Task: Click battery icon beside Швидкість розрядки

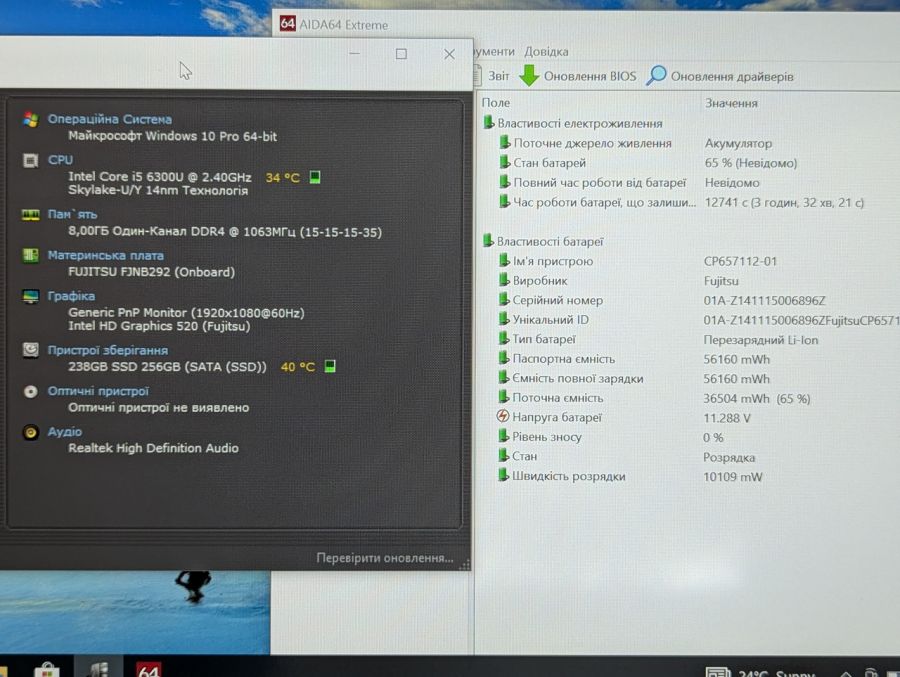Action: click(x=503, y=475)
